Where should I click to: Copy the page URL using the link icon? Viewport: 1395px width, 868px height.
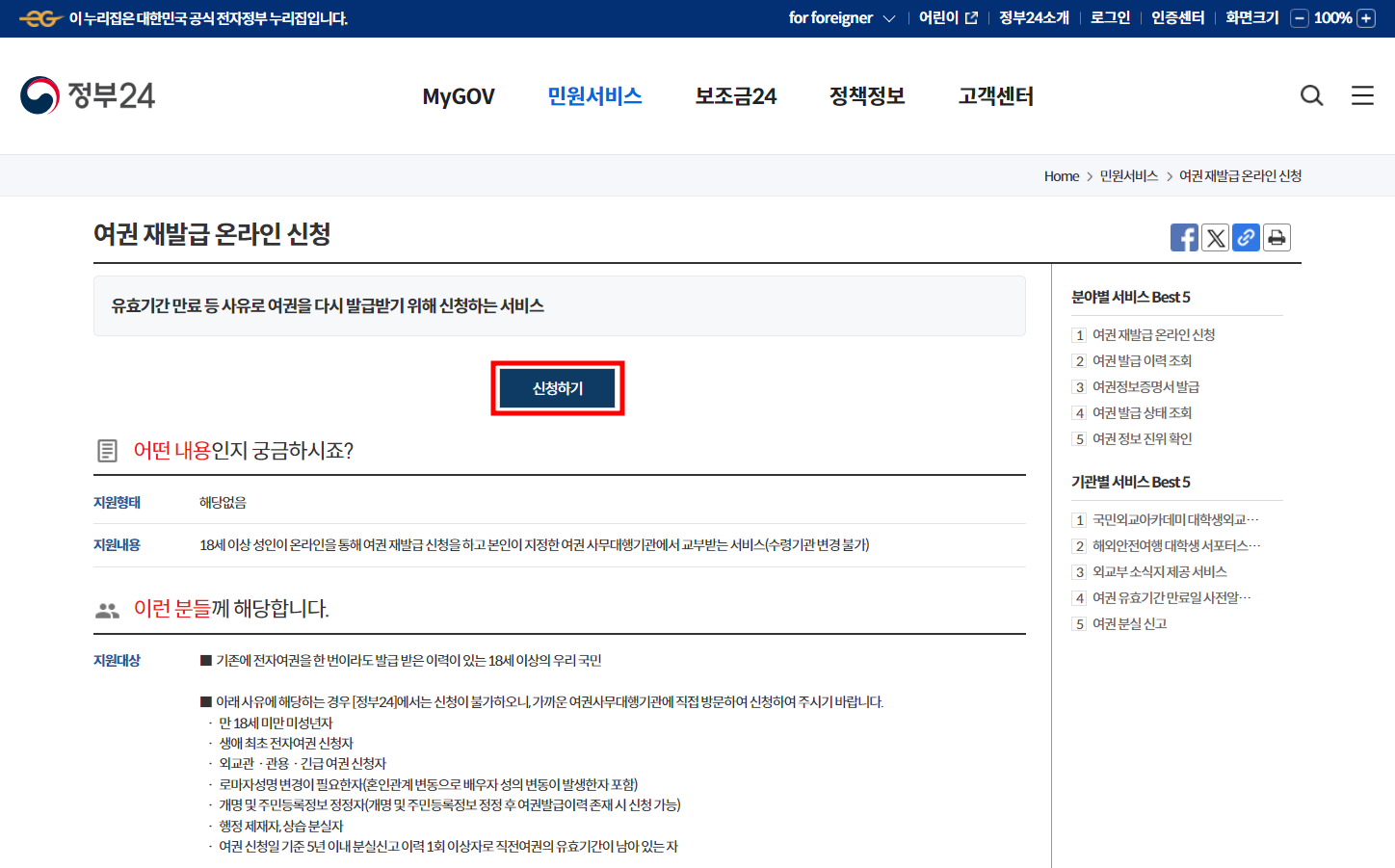[1246, 237]
